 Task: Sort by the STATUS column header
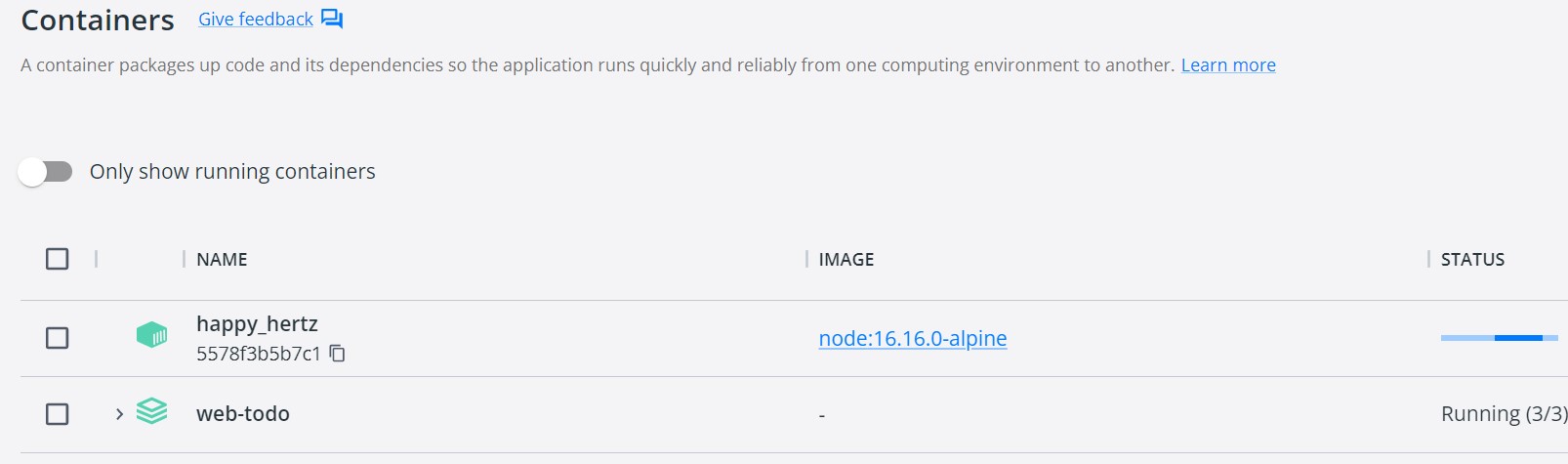pos(1472,260)
